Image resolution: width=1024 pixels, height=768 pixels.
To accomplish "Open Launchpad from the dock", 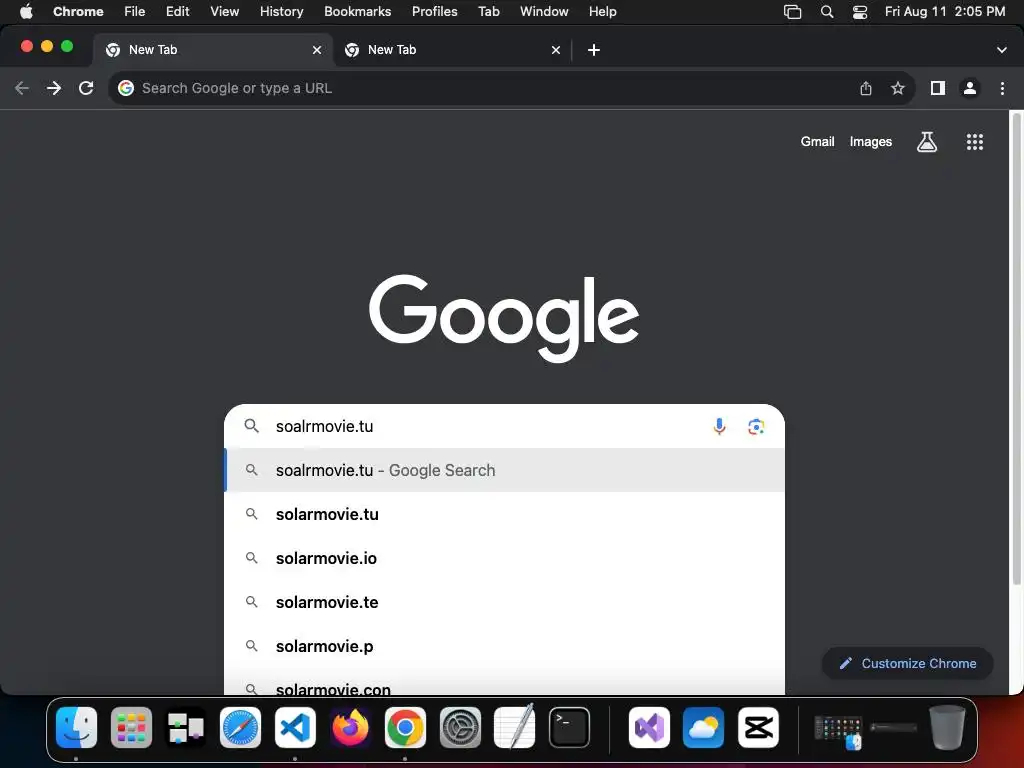I will pos(131,728).
